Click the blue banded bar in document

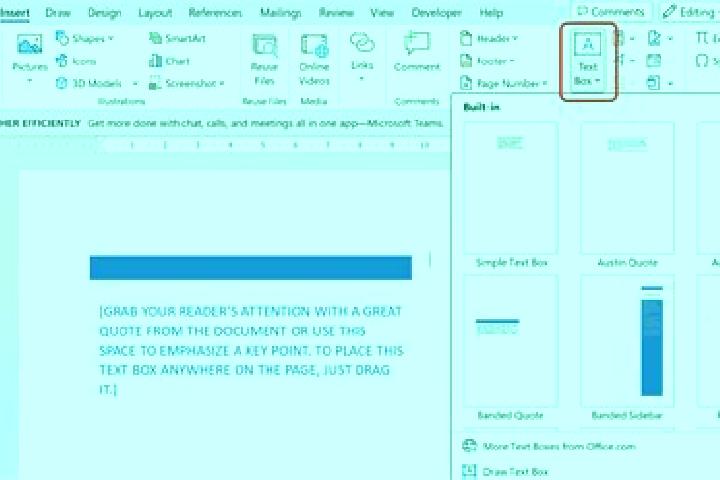coord(251,268)
